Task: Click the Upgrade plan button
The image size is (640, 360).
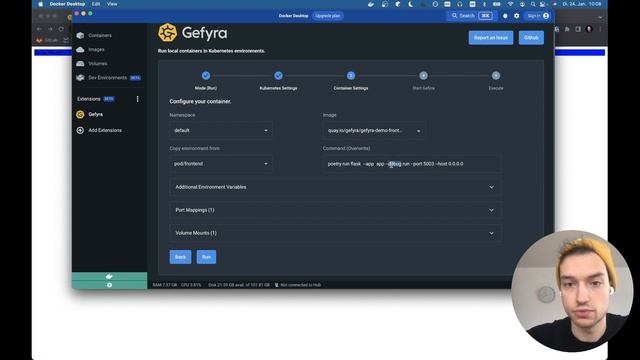Action: tap(328, 16)
